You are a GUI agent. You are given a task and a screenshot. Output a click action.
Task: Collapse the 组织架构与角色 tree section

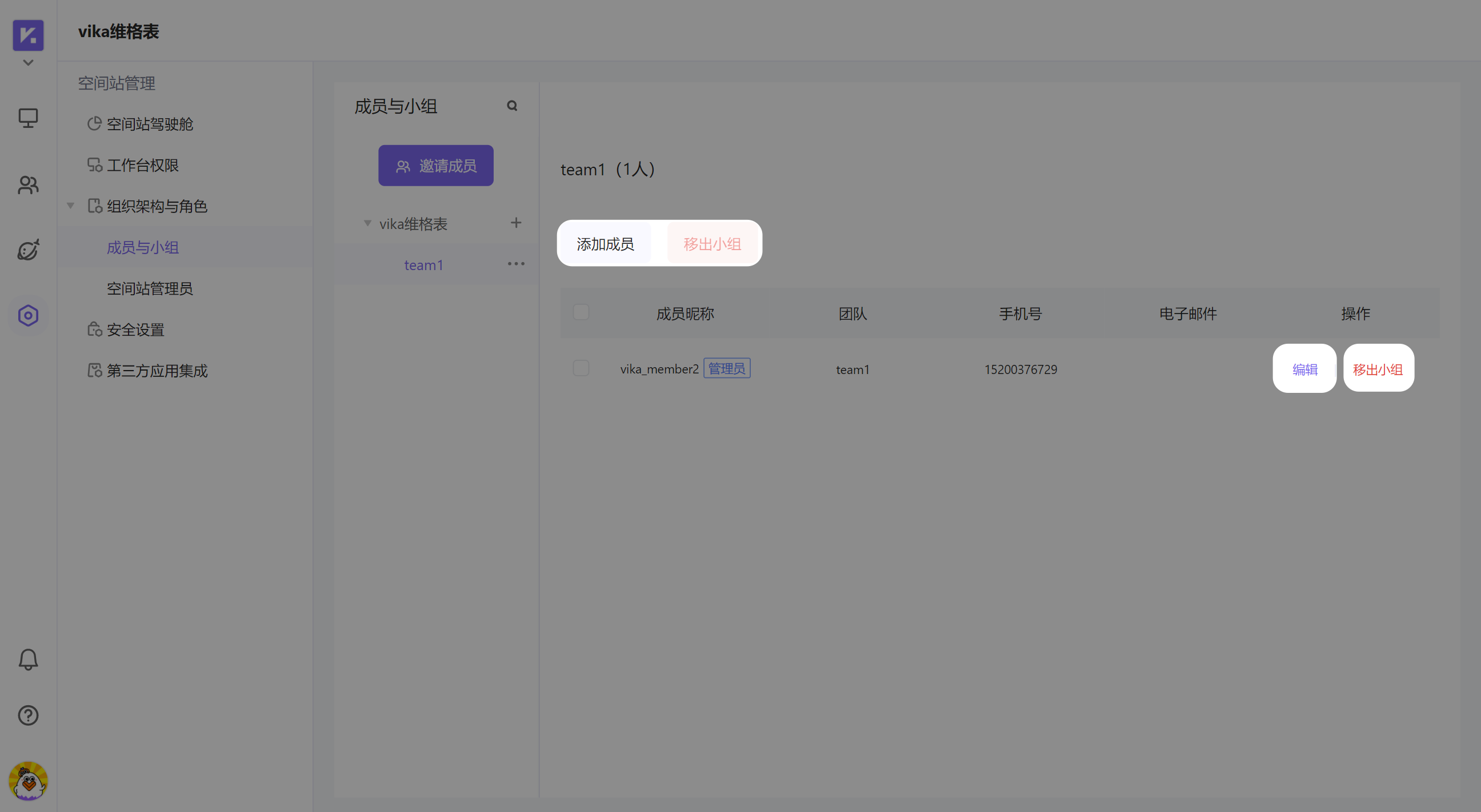point(70,205)
